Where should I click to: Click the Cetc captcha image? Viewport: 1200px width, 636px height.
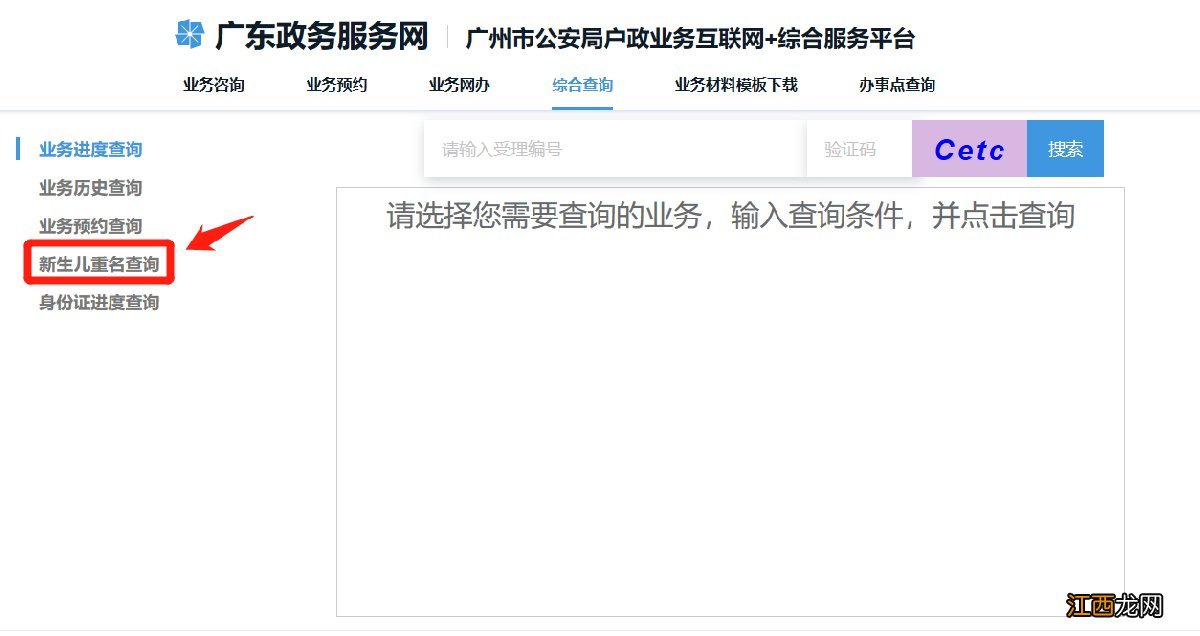pos(968,148)
